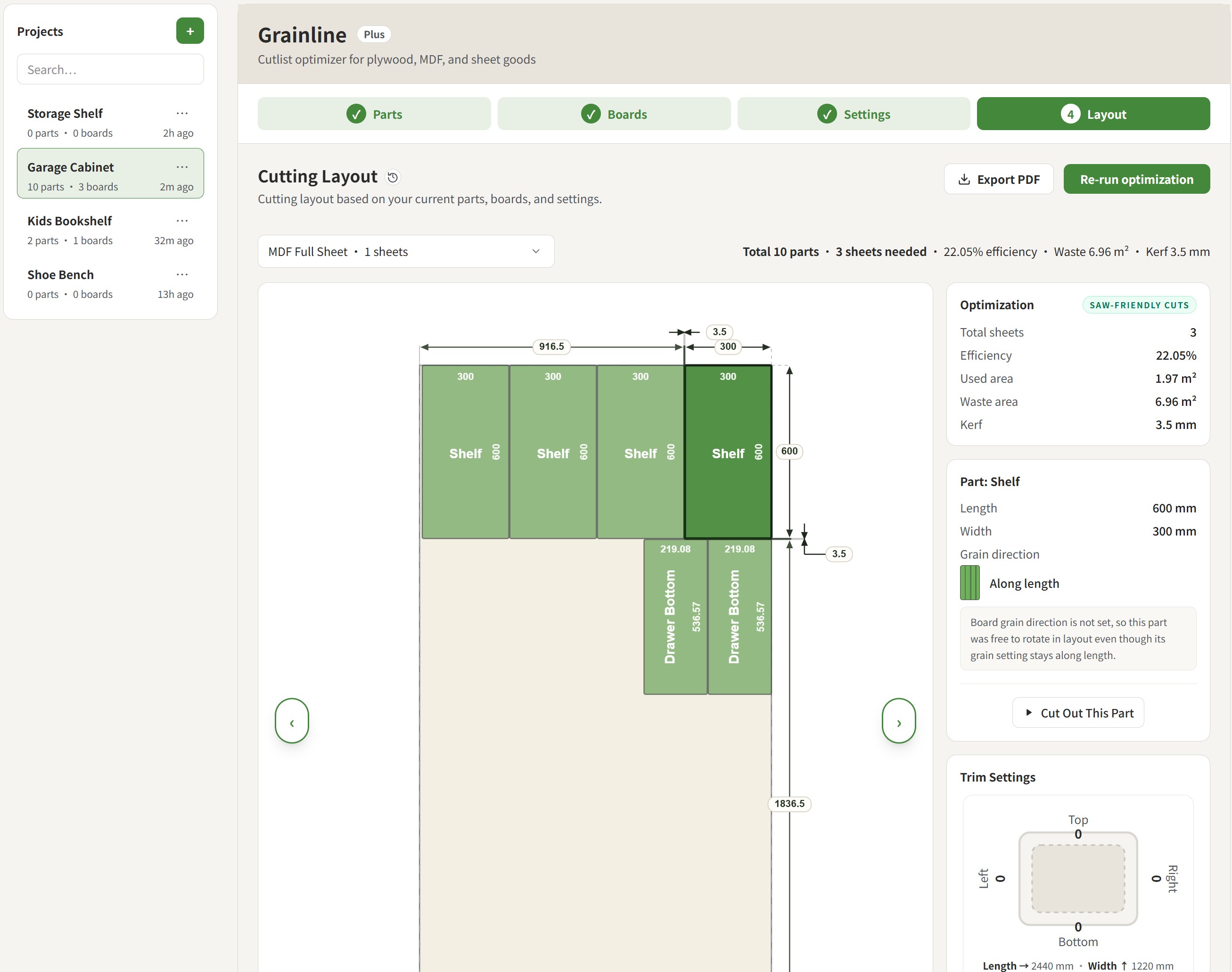This screenshot has width=1232, height=972.
Task: Switch to the Parts step tab
Action: (x=374, y=114)
